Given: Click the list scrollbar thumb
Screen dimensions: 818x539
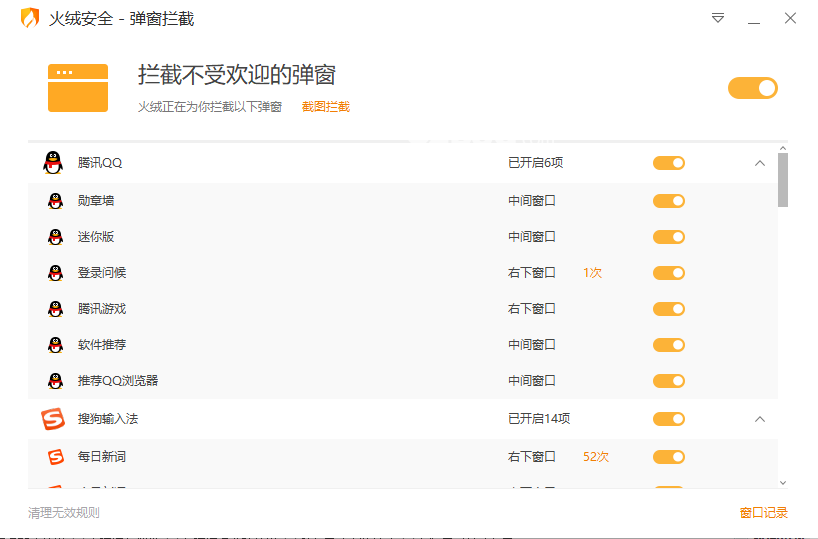Looking at the screenshot, I should (783, 180).
